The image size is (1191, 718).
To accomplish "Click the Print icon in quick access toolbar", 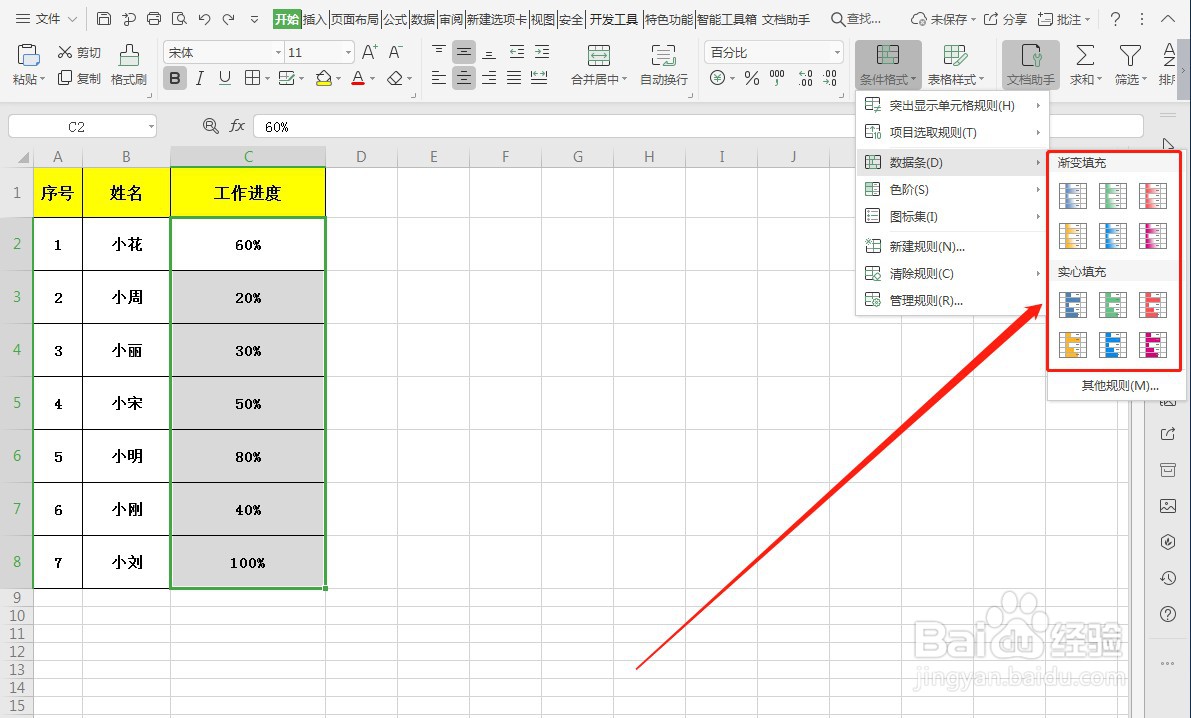I will tap(154, 19).
